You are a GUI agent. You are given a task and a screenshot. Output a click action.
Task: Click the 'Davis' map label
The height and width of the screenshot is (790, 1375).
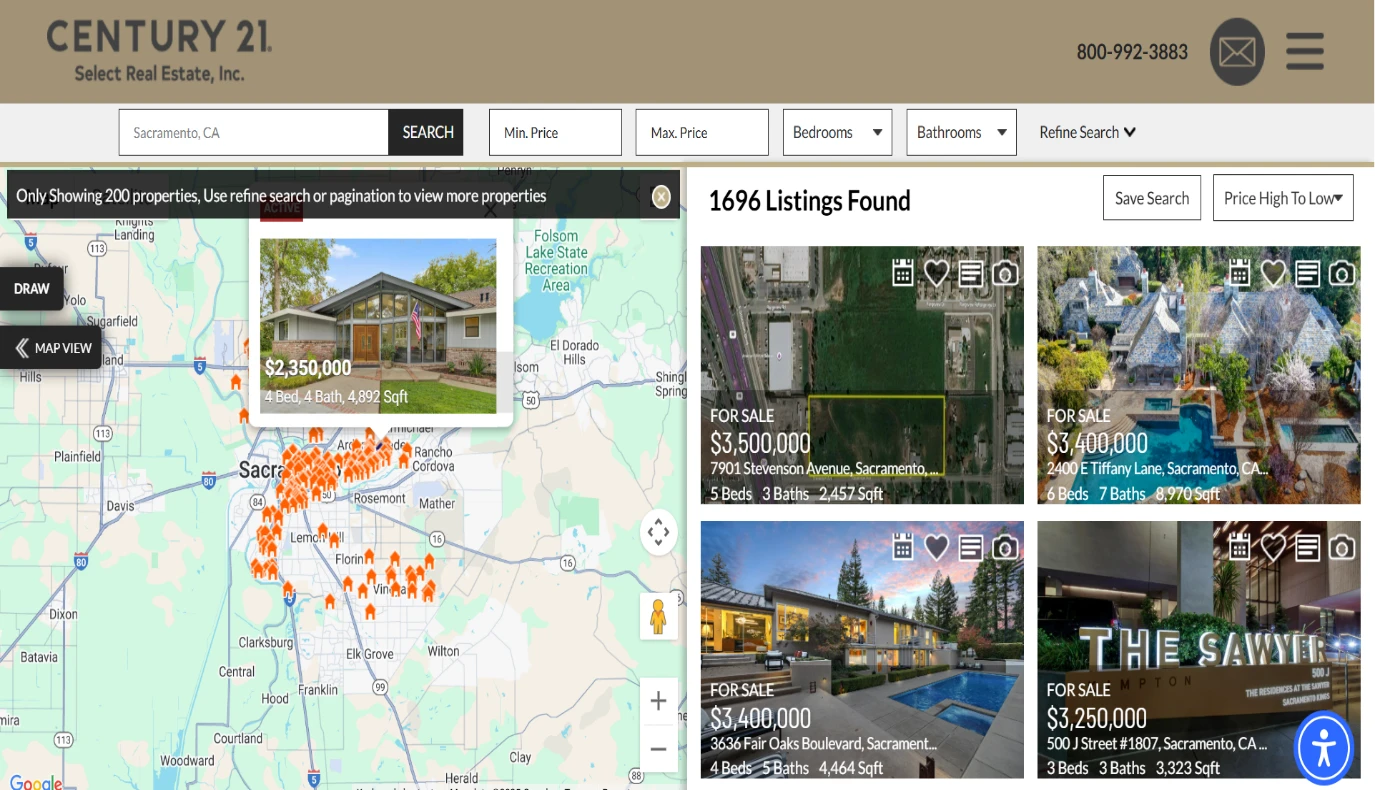tap(120, 506)
